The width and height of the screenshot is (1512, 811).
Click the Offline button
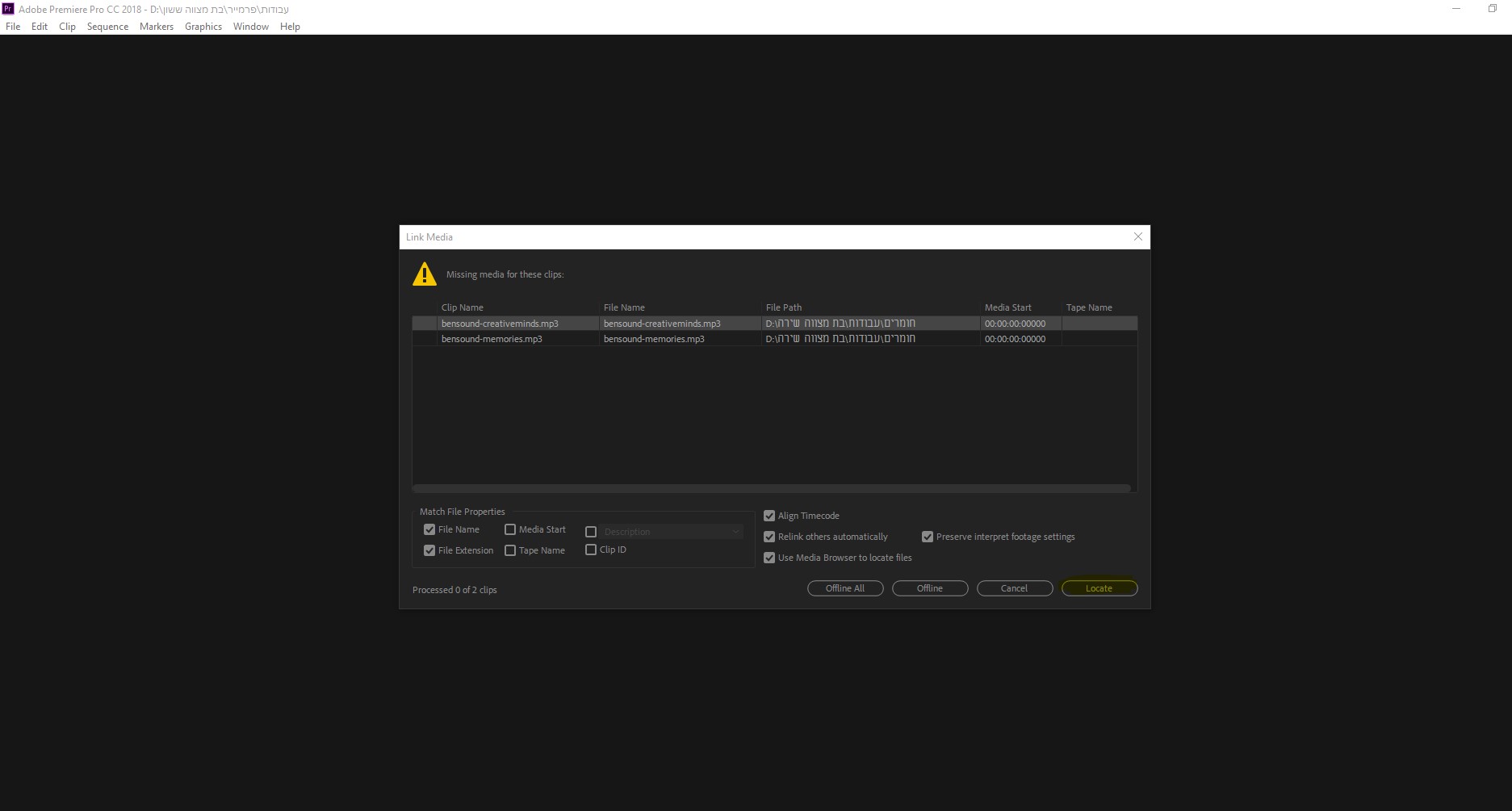pyautogui.click(x=930, y=588)
